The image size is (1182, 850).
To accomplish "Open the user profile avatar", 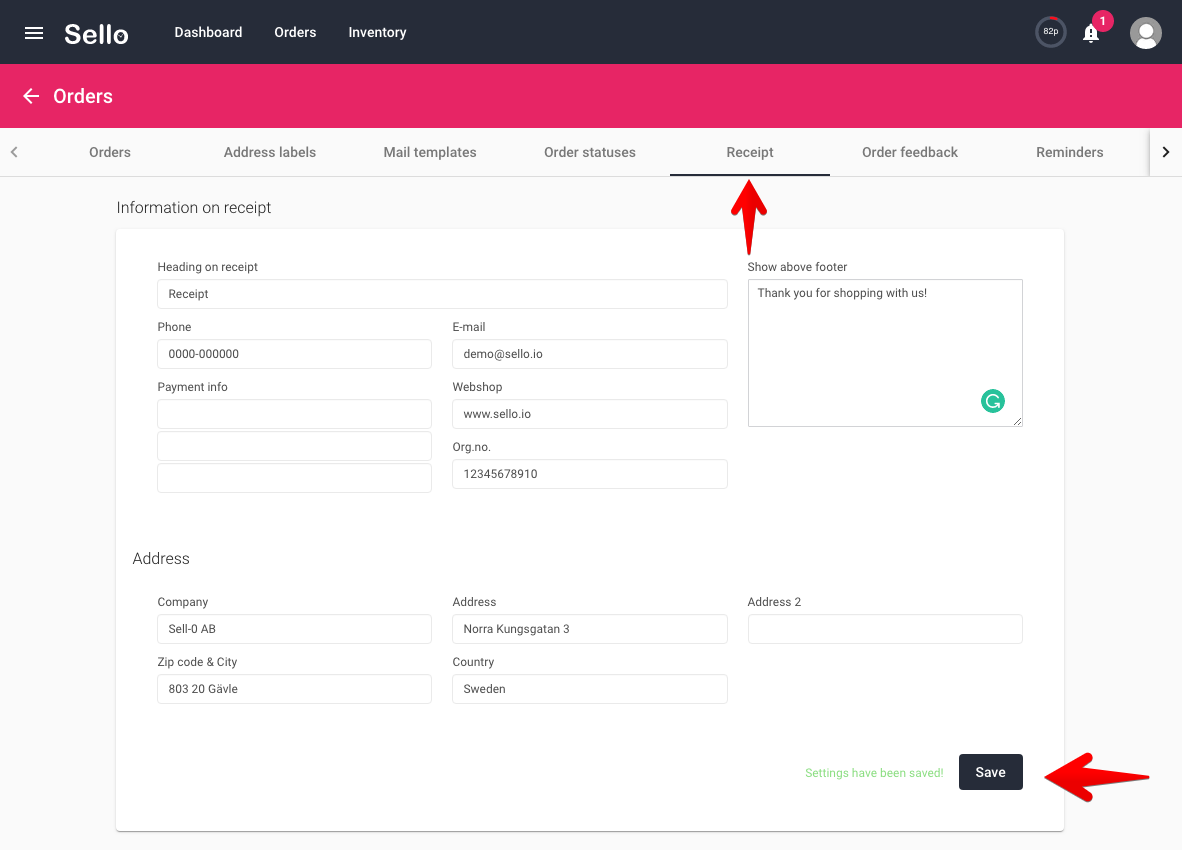I will [x=1145, y=32].
